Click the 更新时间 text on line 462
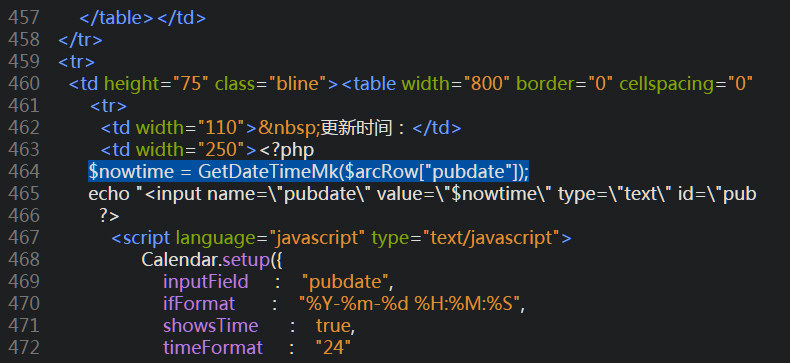This screenshot has width=790, height=363. [356, 128]
